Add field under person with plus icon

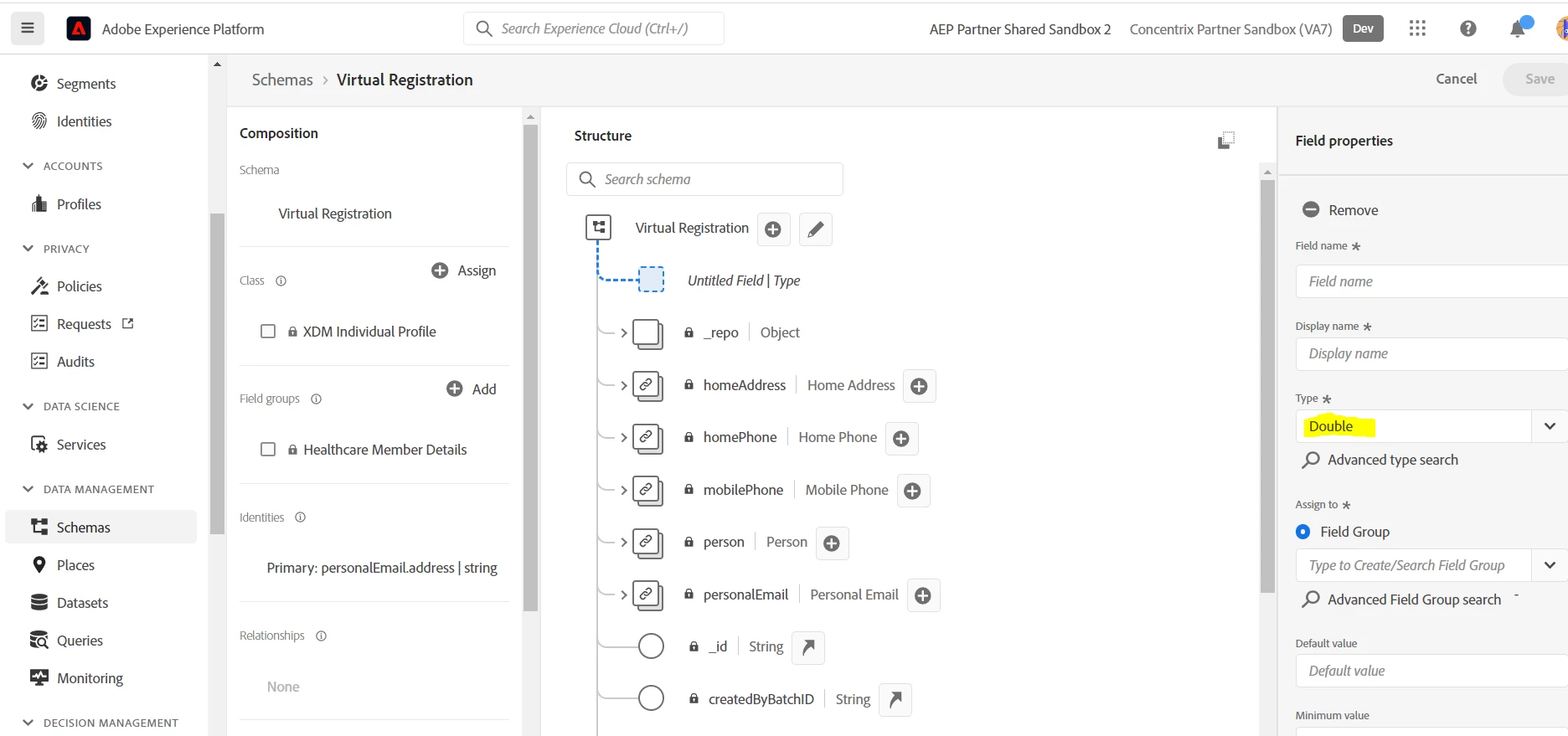tap(832, 543)
